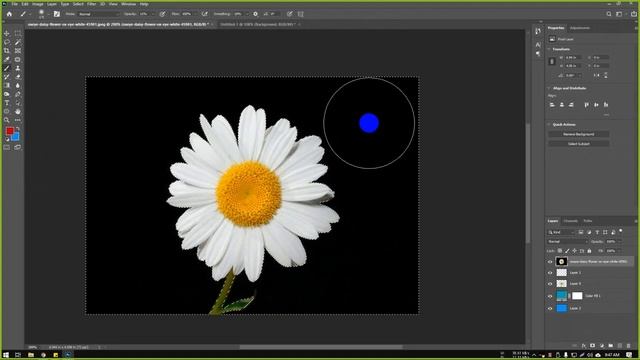
Task: Align left edges in Properties panel
Action: pyautogui.click(x=552, y=105)
